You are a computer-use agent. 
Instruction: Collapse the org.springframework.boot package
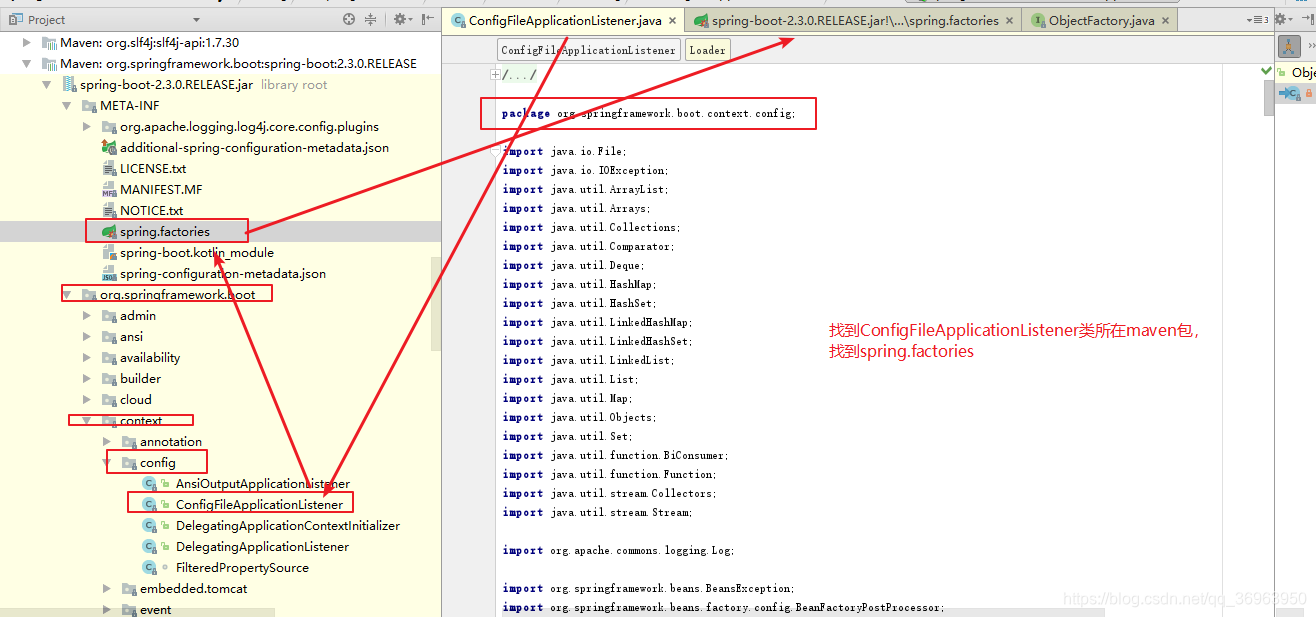(67, 295)
